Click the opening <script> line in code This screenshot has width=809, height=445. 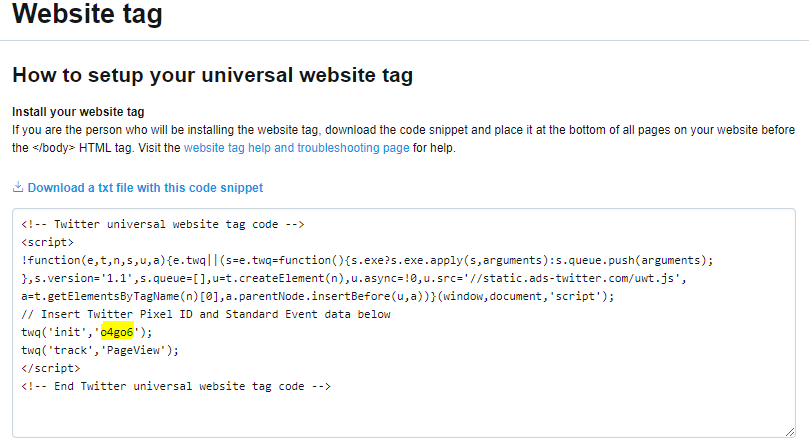(47, 242)
